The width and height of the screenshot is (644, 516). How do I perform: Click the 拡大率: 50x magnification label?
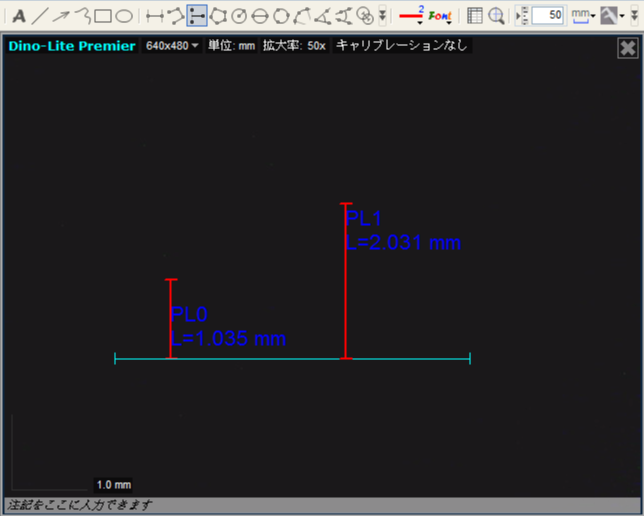(x=294, y=46)
